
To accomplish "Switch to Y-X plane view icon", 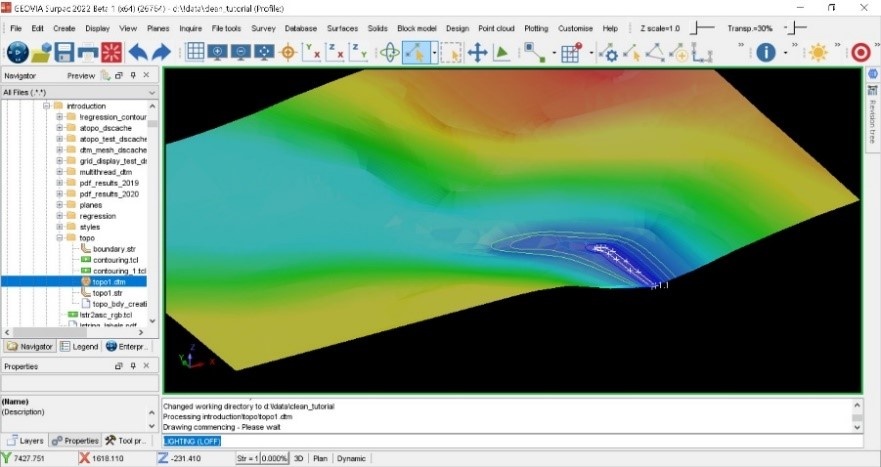I will coord(311,52).
